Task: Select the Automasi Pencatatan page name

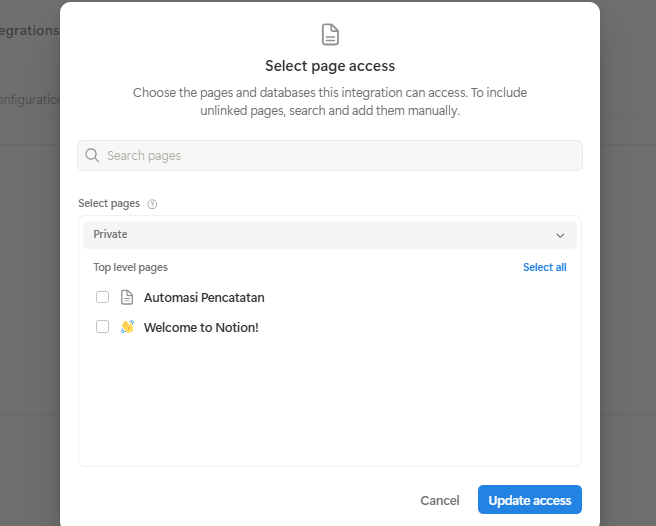Action: pyautogui.click(x=204, y=297)
